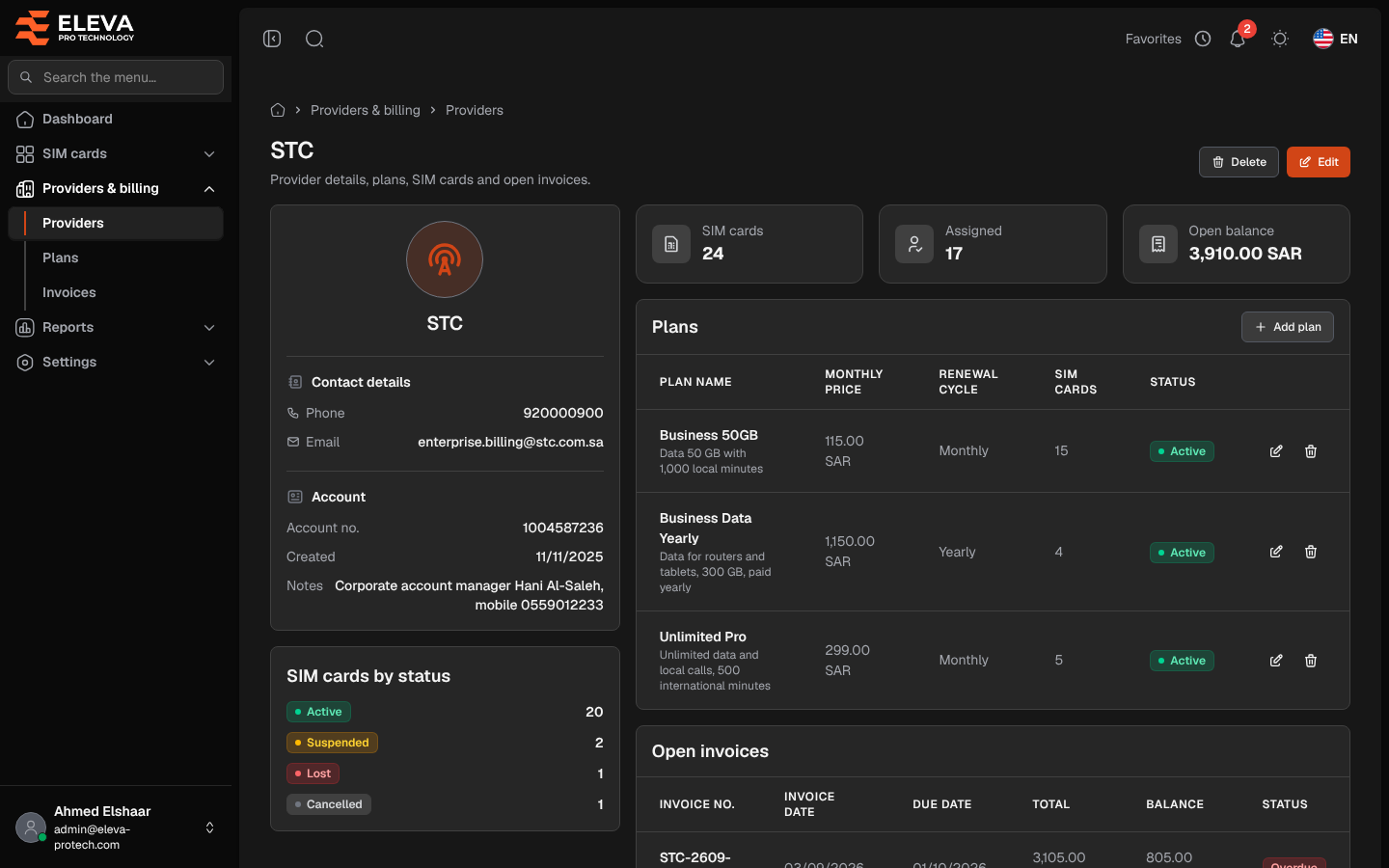Click the phone number 920000900
This screenshot has width=1389, height=868.
563,413
